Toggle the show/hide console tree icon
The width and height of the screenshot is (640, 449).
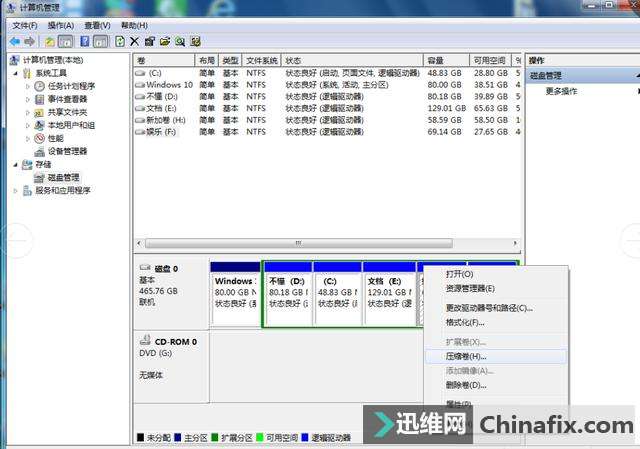65,42
